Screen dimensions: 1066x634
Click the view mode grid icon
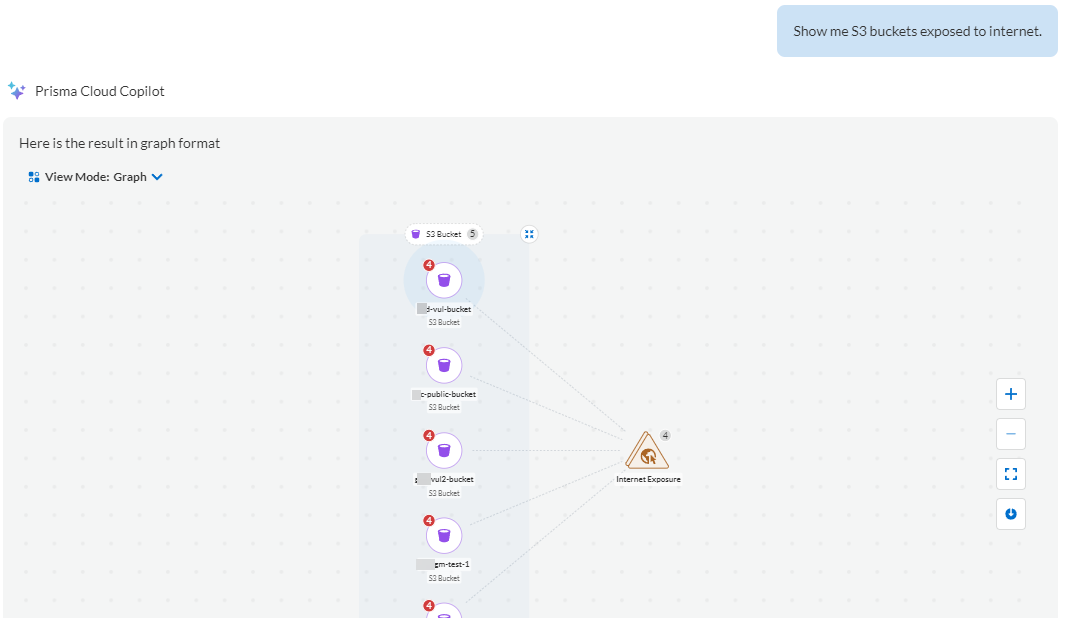(33, 177)
